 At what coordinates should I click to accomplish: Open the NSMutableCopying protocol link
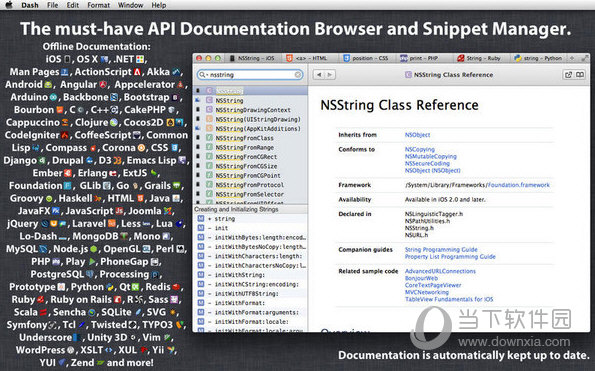pos(431,156)
